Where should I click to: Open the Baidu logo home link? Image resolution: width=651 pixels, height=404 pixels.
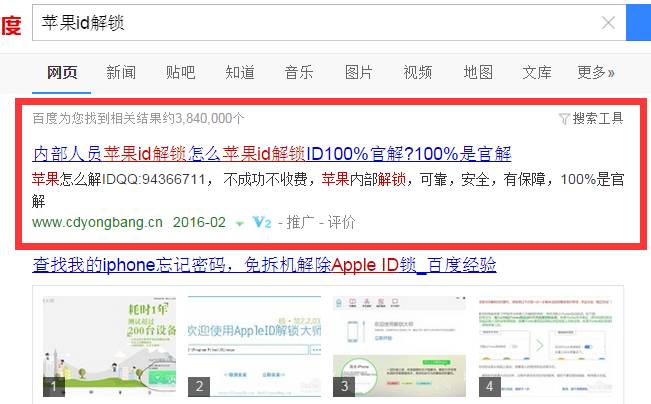11,25
